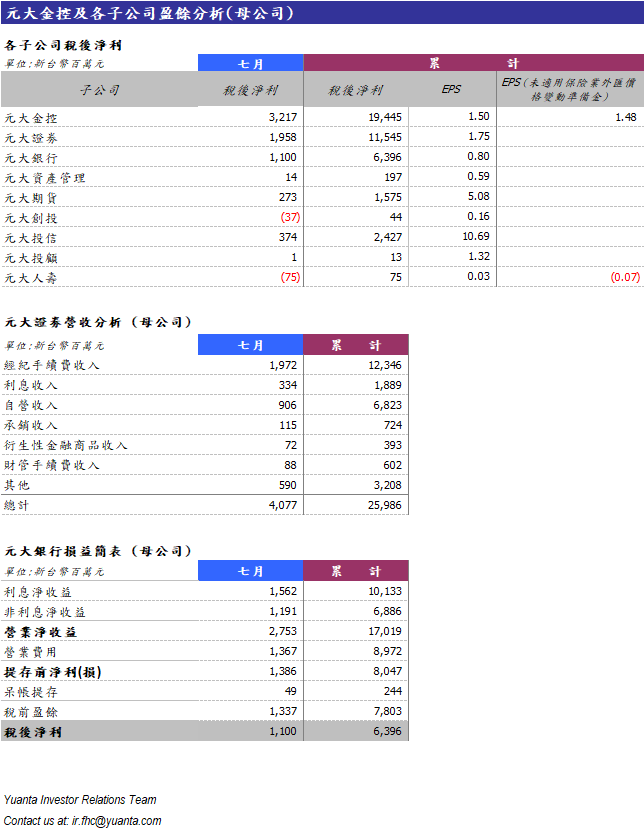Click the value 6,823

tap(387, 405)
